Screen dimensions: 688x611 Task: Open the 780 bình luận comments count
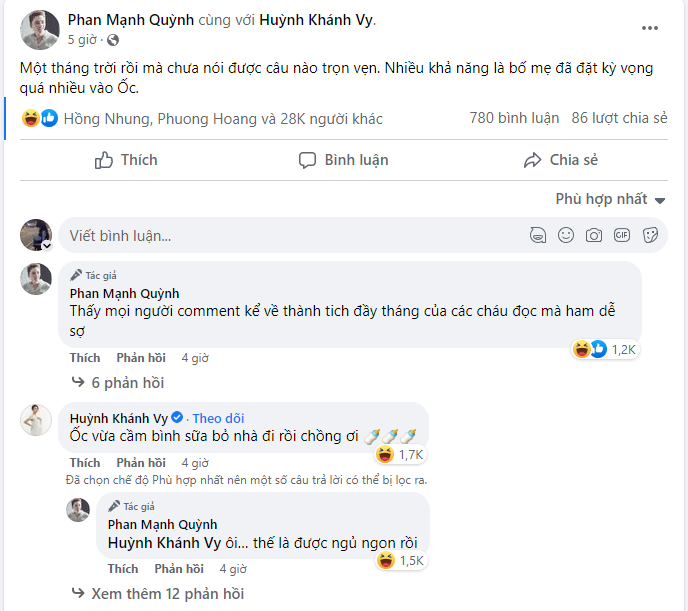[514, 118]
